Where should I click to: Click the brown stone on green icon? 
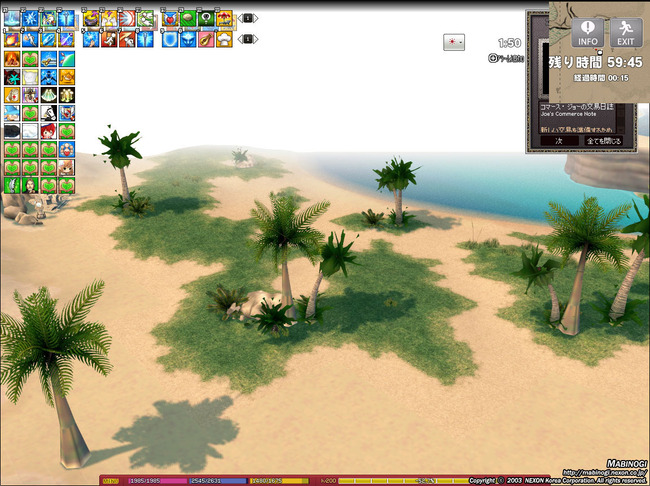pyautogui.click(x=188, y=19)
